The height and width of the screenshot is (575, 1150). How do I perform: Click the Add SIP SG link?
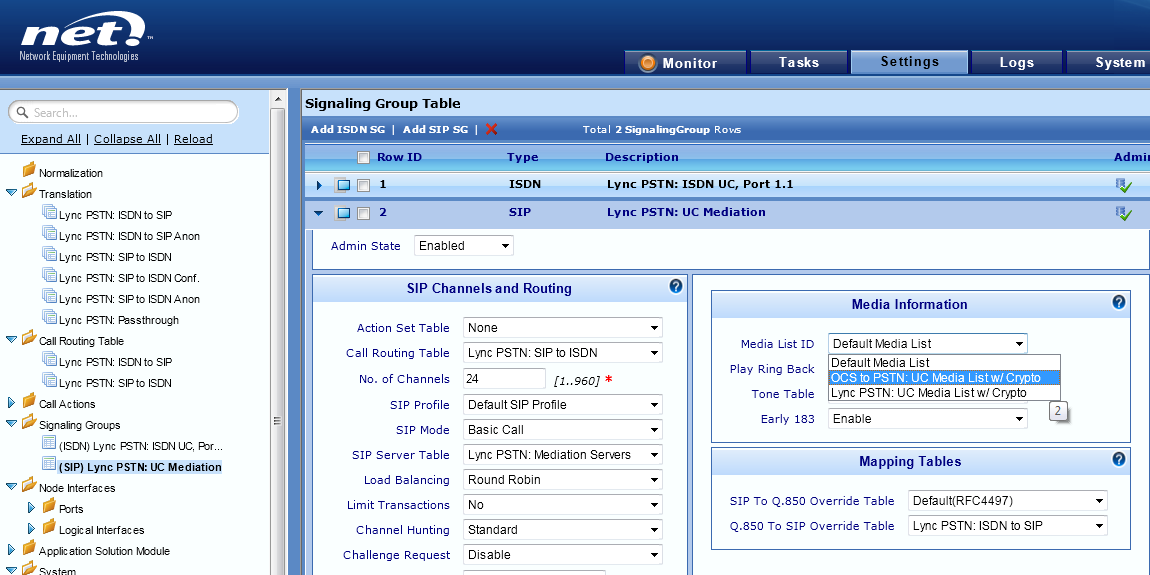pyautogui.click(x=435, y=130)
